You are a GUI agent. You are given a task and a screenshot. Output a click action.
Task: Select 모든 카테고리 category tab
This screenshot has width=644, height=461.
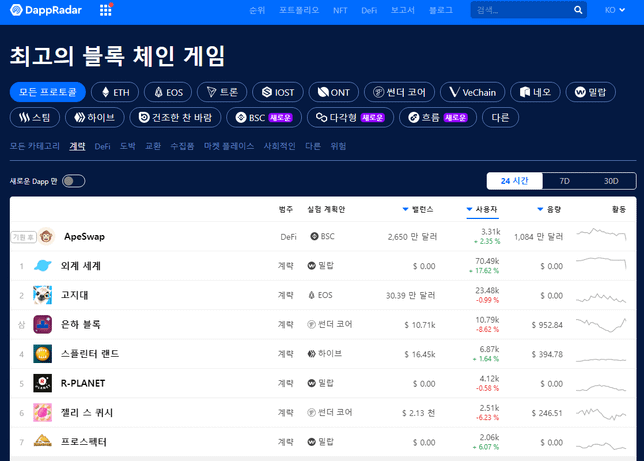click(x=34, y=146)
